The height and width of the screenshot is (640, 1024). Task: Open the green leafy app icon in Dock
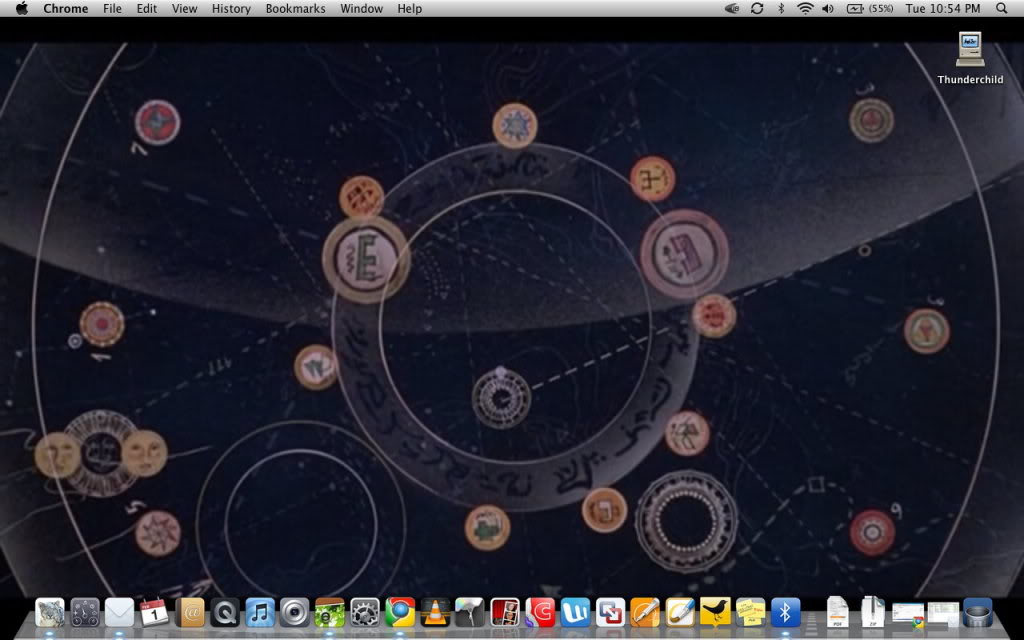(330, 613)
